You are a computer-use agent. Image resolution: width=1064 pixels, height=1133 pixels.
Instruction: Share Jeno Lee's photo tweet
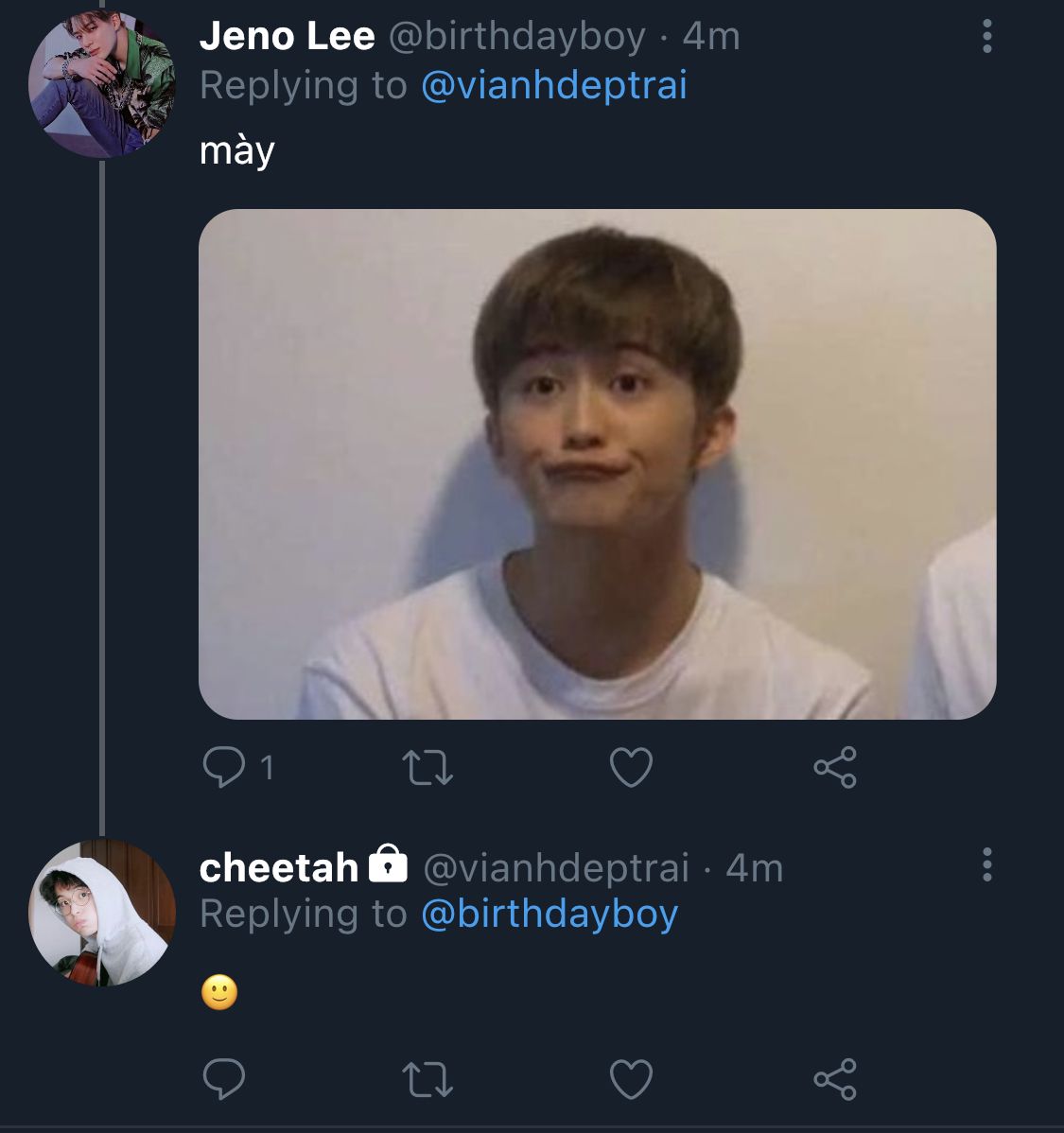pos(835,767)
